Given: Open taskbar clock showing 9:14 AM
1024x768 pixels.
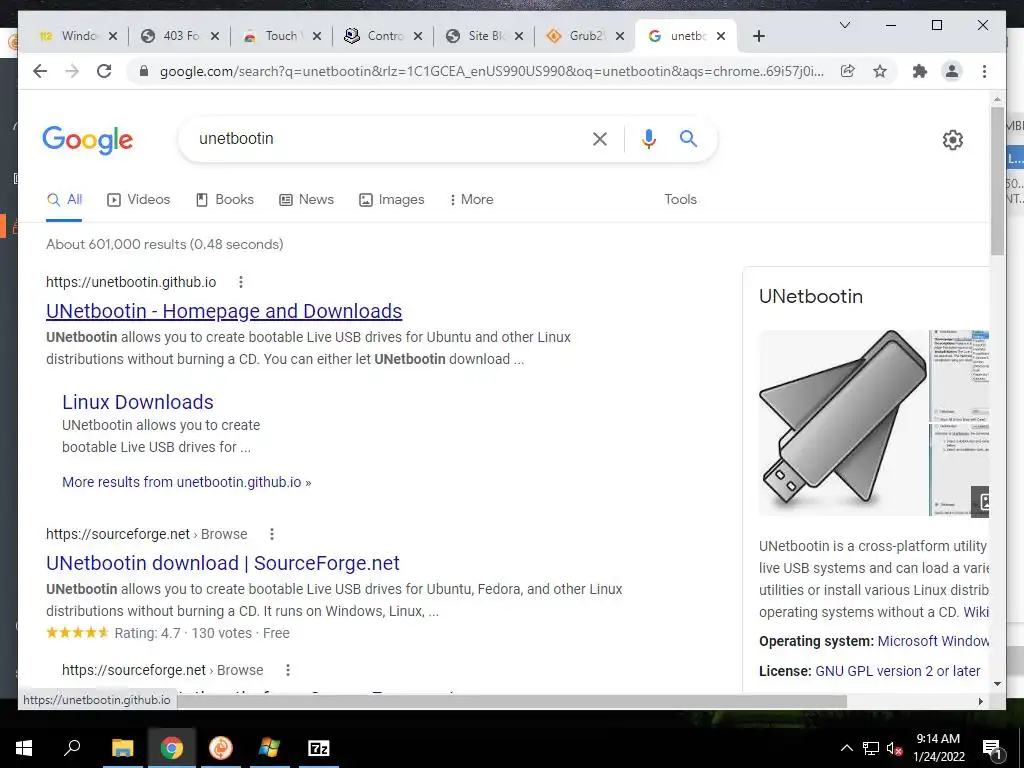Looking at the screenshot, I should click(938, 748).
